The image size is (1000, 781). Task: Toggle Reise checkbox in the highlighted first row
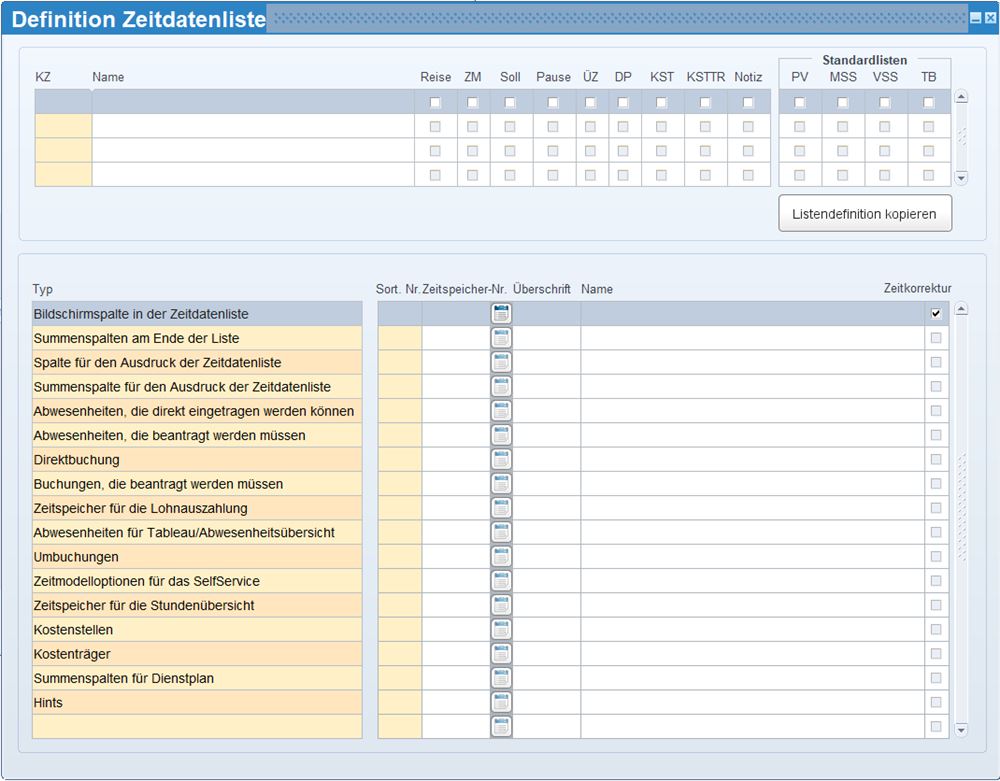pos(435,102)
